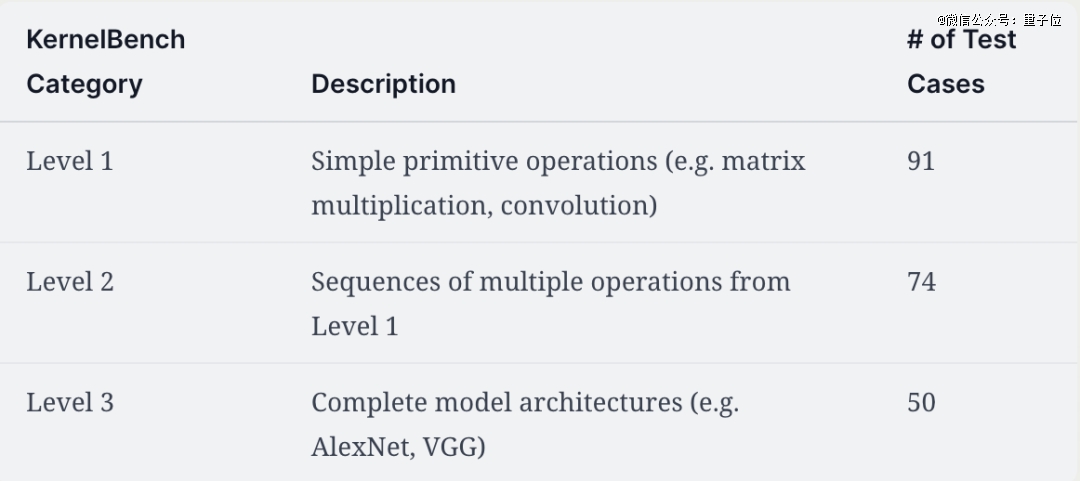Click the watermark text in top-right corner
This screenshot has height=481, width=1080.
998,20
